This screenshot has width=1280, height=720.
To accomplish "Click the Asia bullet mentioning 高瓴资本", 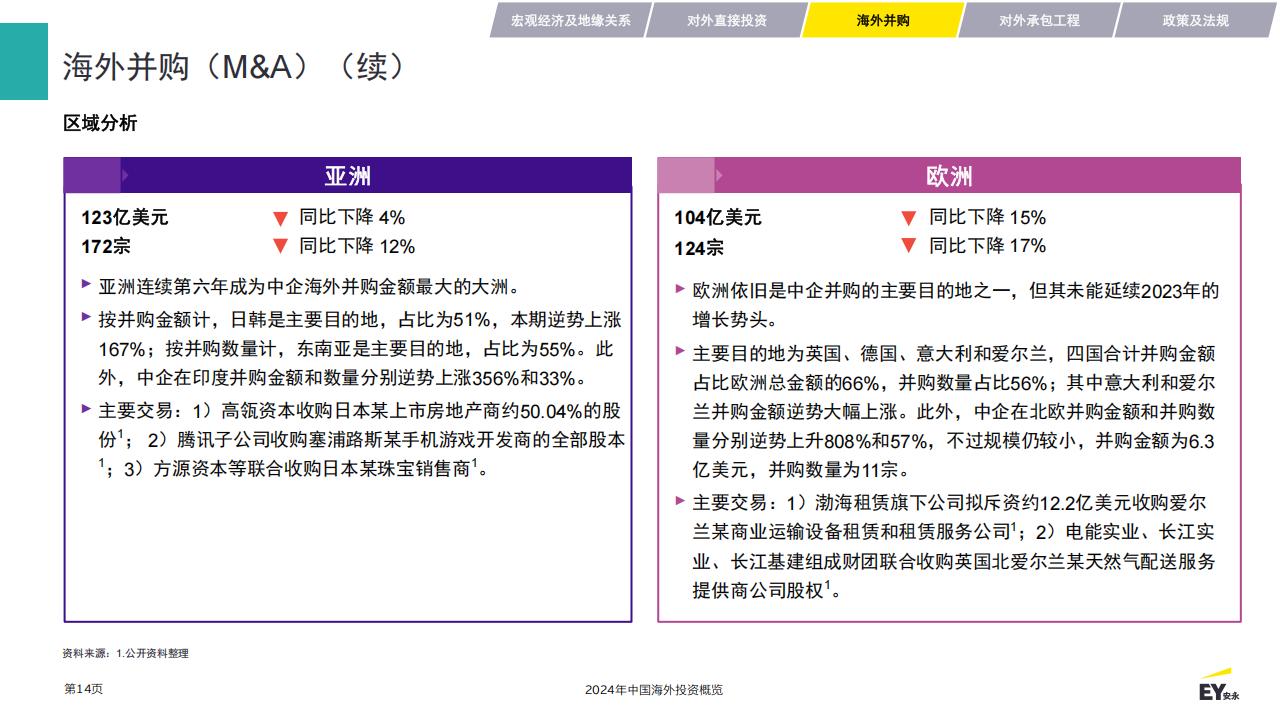I will click(362, 439).
